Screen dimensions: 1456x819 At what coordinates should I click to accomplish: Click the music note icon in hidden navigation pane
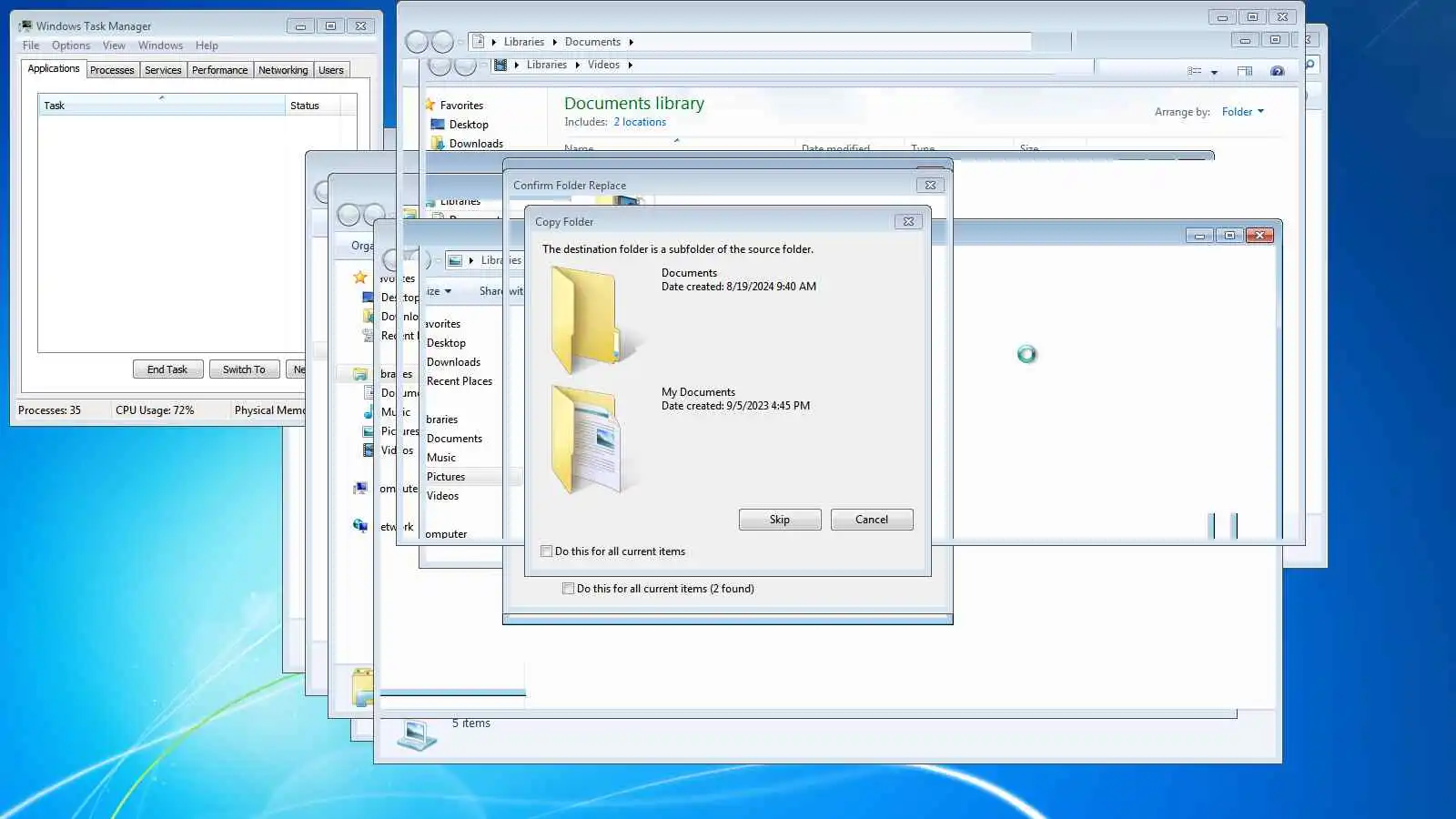369,412
